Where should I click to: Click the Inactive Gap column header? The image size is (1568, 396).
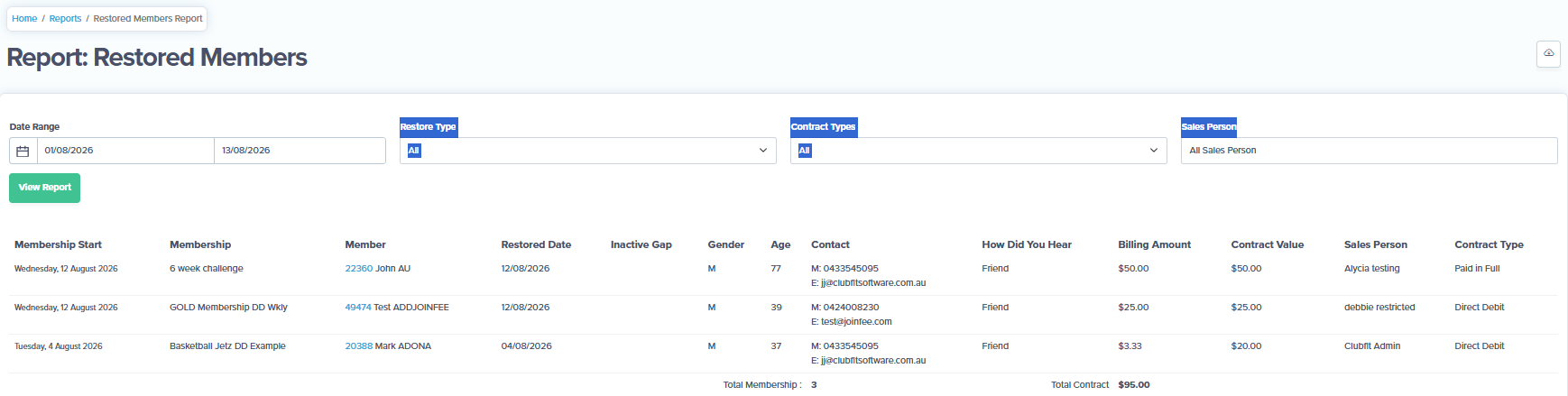641,244
